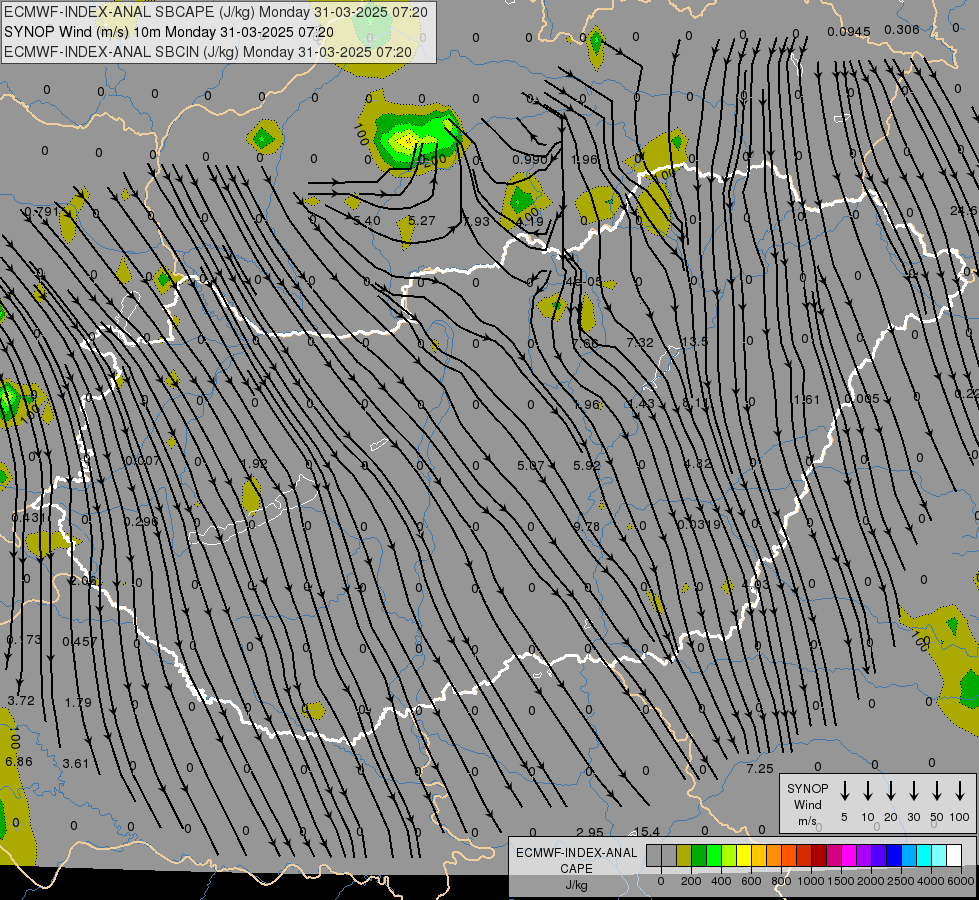Click the 0.296 value on the map

coord(141,522)
